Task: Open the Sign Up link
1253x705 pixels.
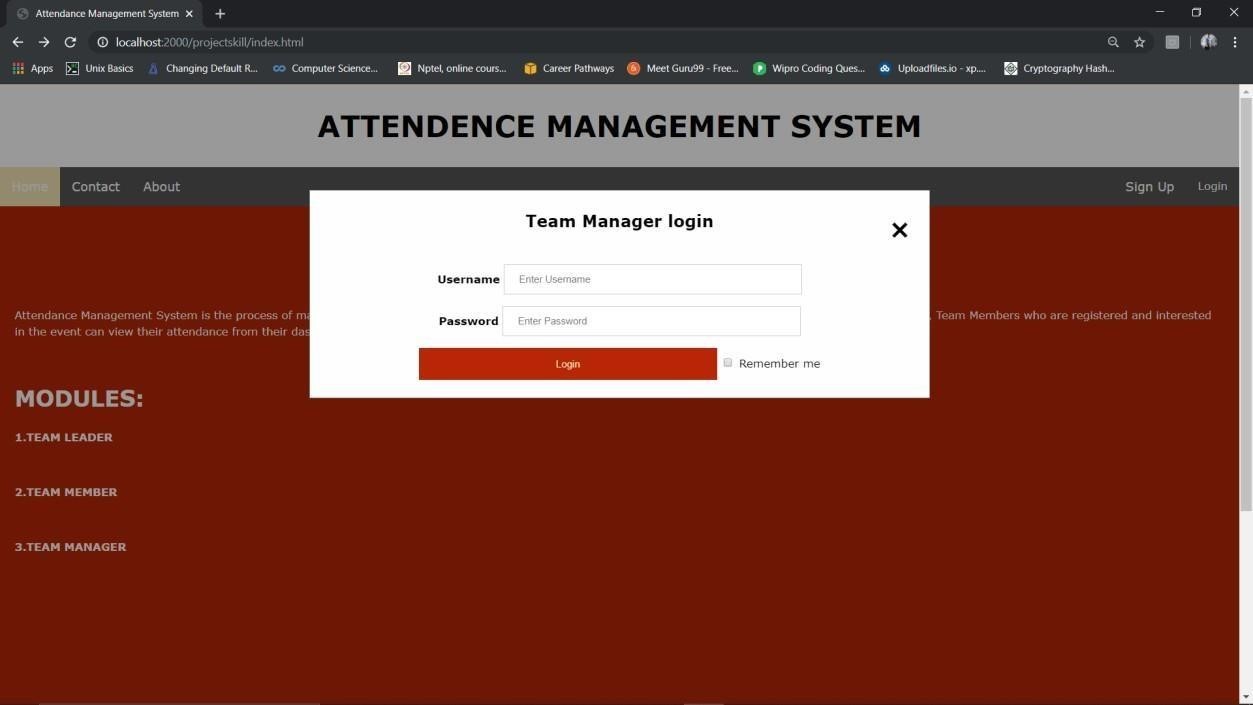Action: tap(1149, 187)
